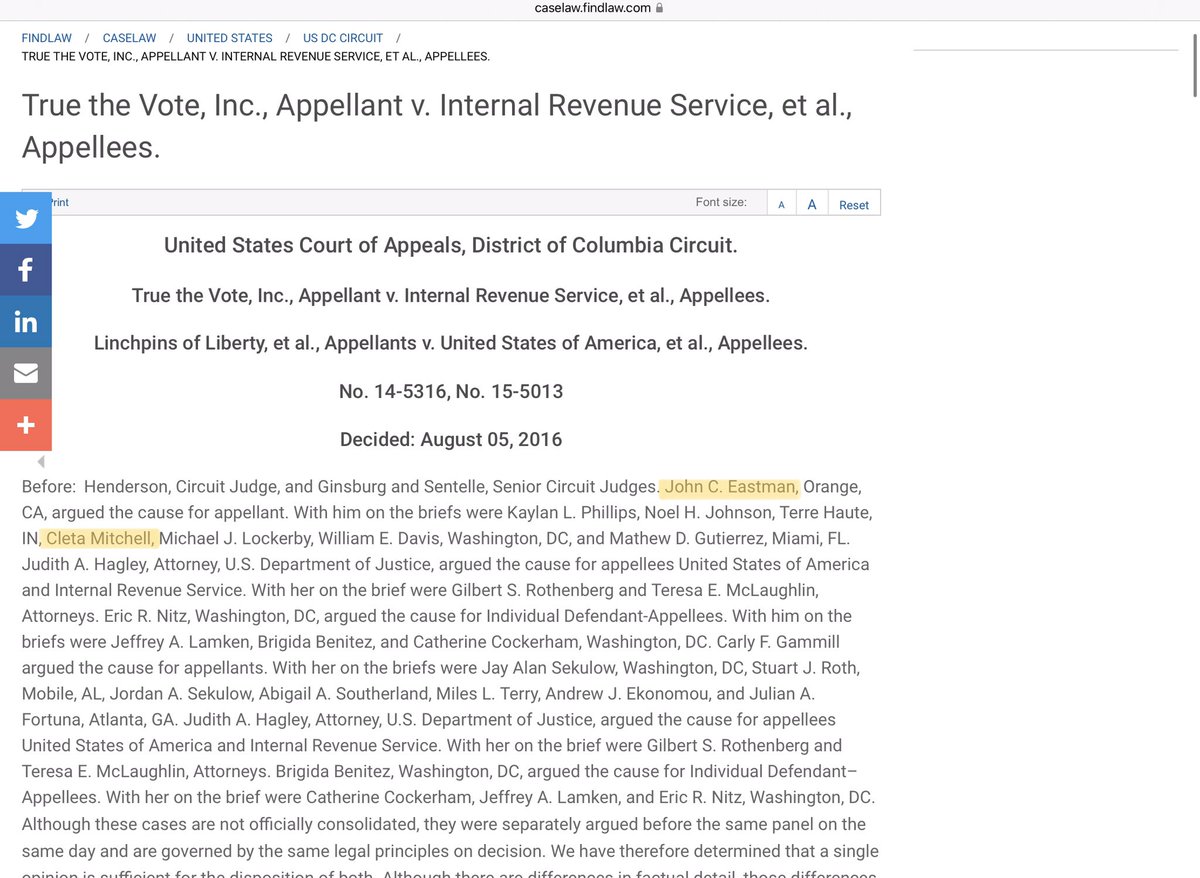Open UNITED STATES breadcrumb link
Image resolution: width=1200 pixels, height=878 pixels.
[229, 38]
